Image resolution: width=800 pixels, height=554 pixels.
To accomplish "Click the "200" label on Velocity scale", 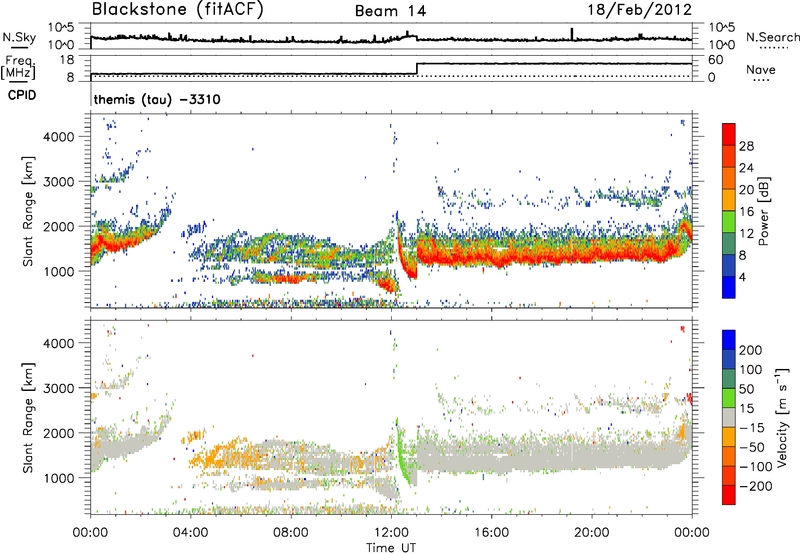I will (x=751, y=350).
